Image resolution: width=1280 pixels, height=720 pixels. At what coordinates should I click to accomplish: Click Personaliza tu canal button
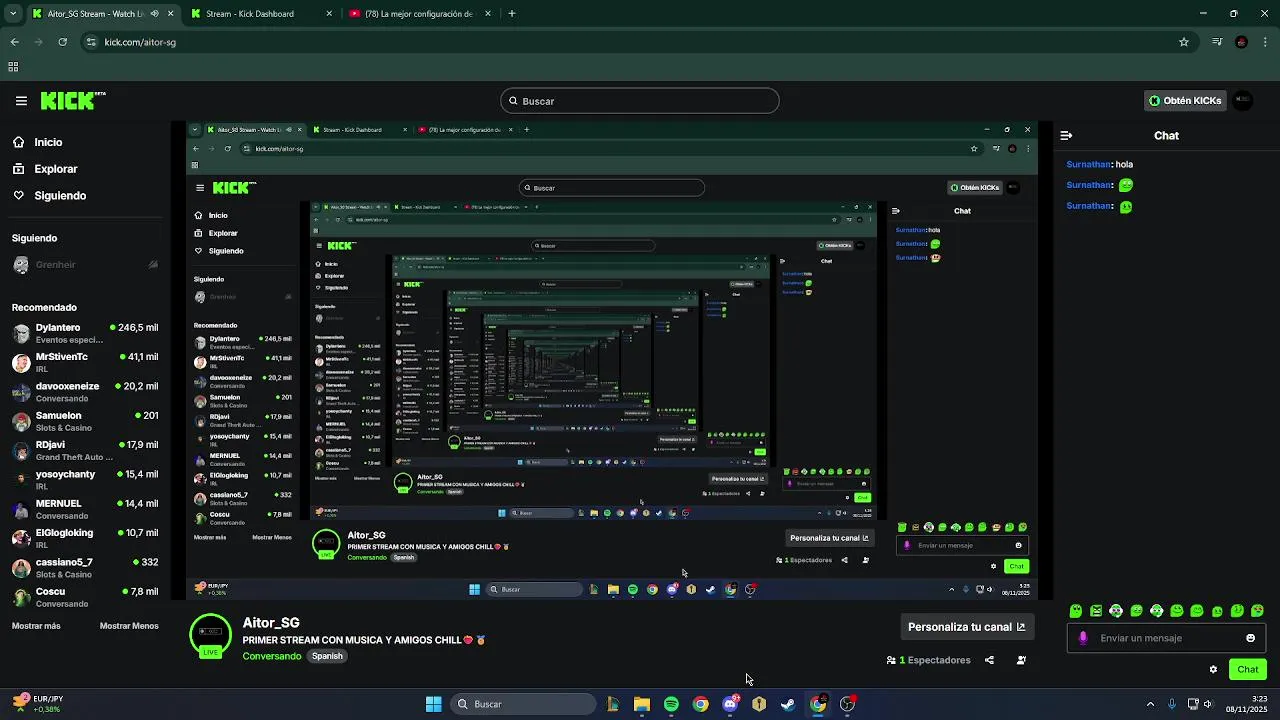pos(966,627)
